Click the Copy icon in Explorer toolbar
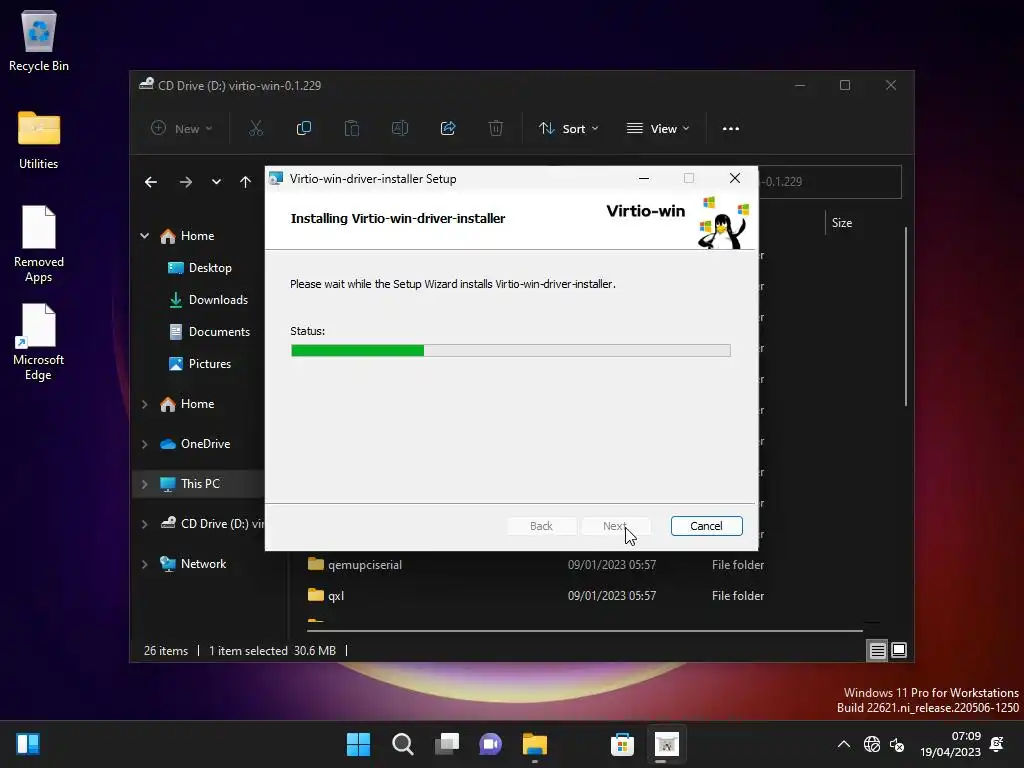This screenshot has height=768, width=1024. click(304, 129)
